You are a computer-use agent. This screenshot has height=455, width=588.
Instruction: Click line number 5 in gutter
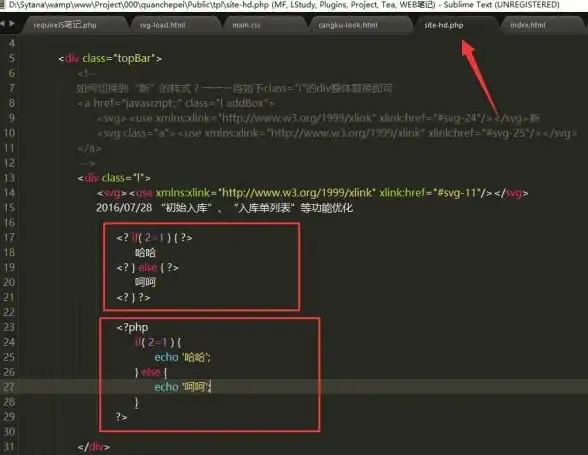tap(12, 58)
